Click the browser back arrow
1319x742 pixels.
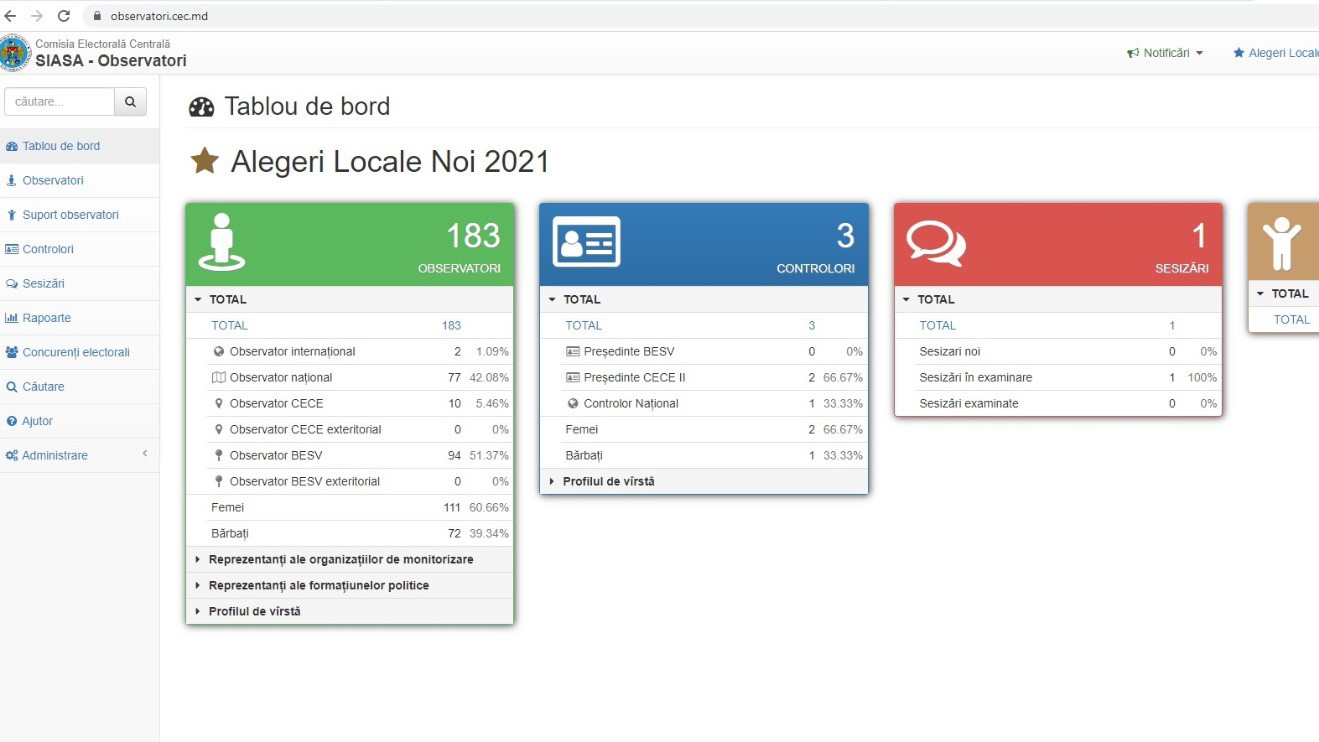coord(11,16)
